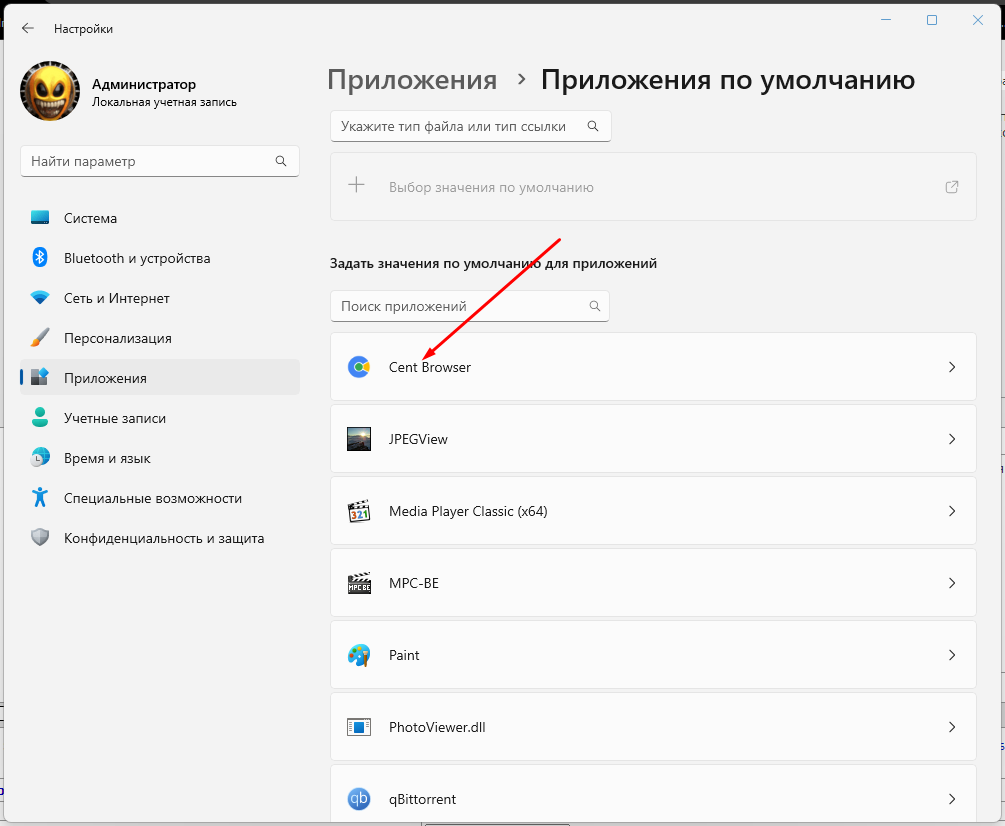Click the Media Player Classic clapperboard icon
Screen dimensions: 1005x826
click(x=359, y=511)
